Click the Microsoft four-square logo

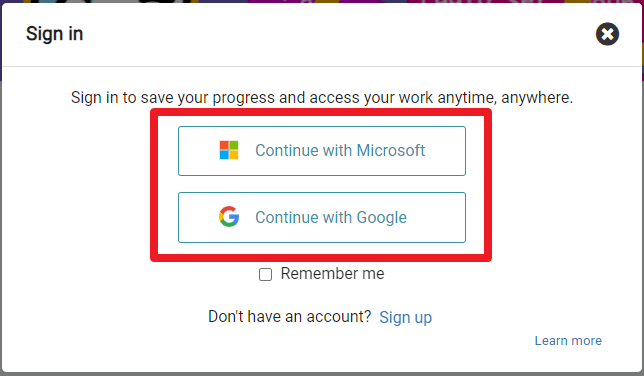tap(229, 150)
